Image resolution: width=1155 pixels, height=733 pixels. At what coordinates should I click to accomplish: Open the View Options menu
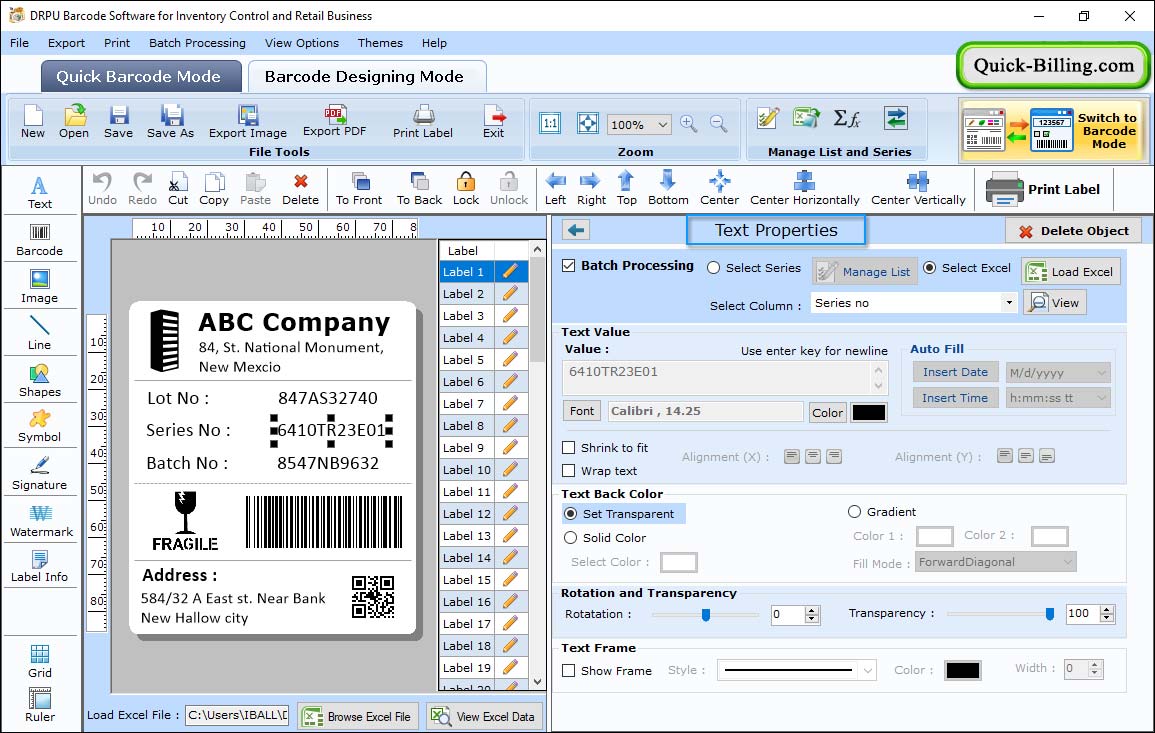[302, 43]
